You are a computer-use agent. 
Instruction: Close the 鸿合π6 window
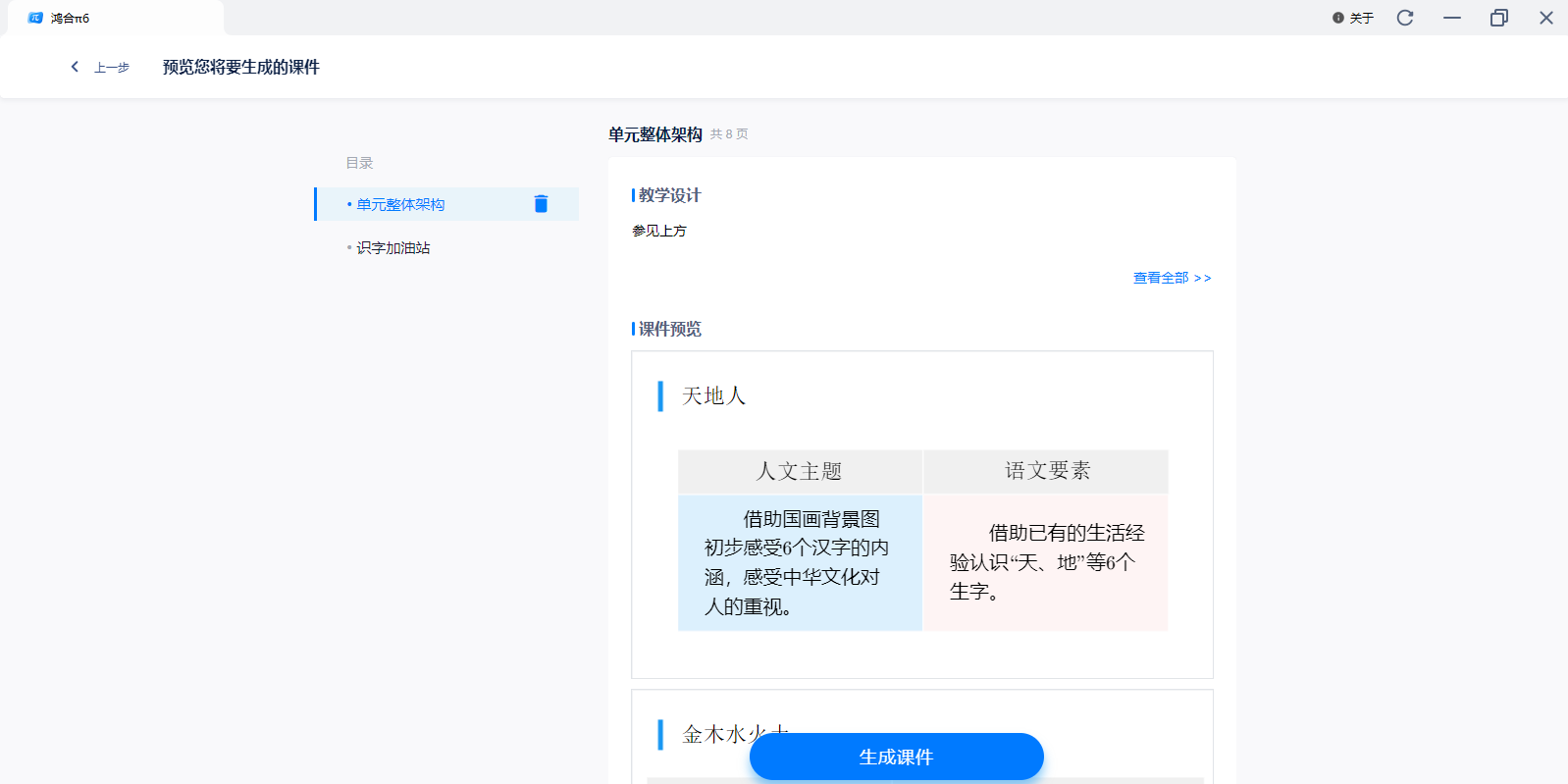[x=1546, y=18]
